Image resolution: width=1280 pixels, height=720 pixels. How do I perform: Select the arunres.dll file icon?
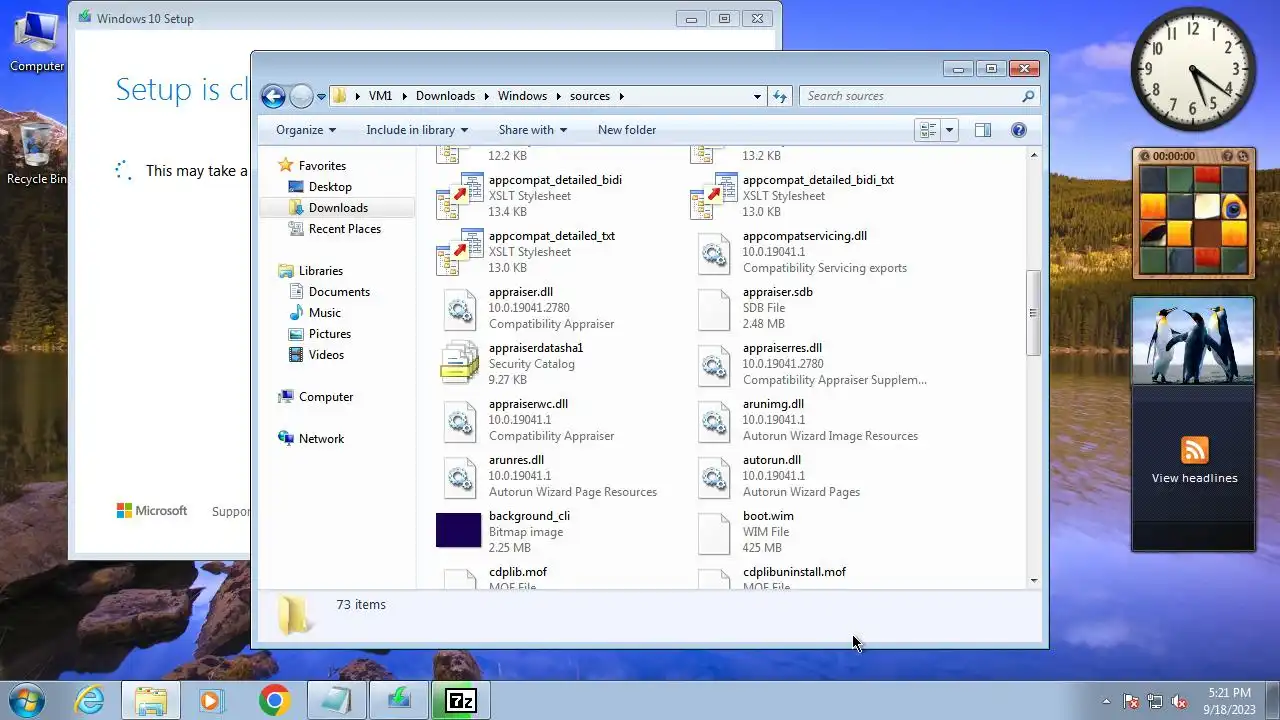[x=460, y=476]
